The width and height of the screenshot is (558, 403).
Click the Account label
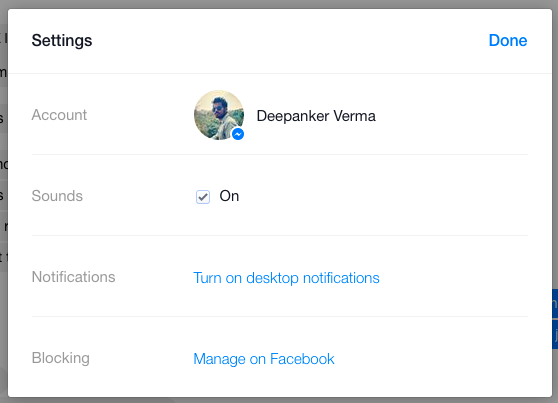coord(59,115)
